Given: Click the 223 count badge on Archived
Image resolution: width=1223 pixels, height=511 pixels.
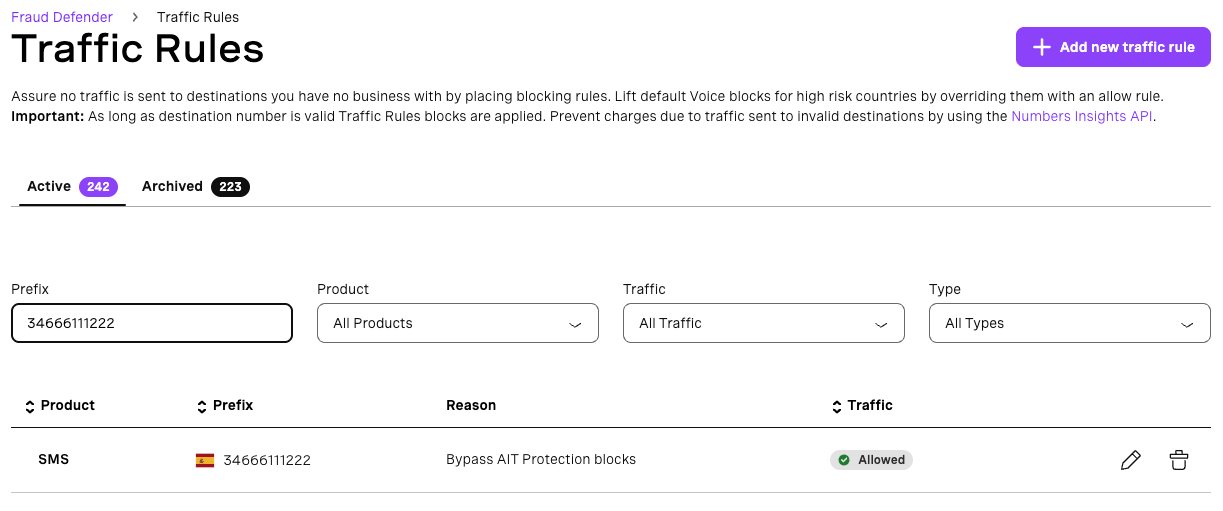Looking at the screenshot, I should click(230, 186).
